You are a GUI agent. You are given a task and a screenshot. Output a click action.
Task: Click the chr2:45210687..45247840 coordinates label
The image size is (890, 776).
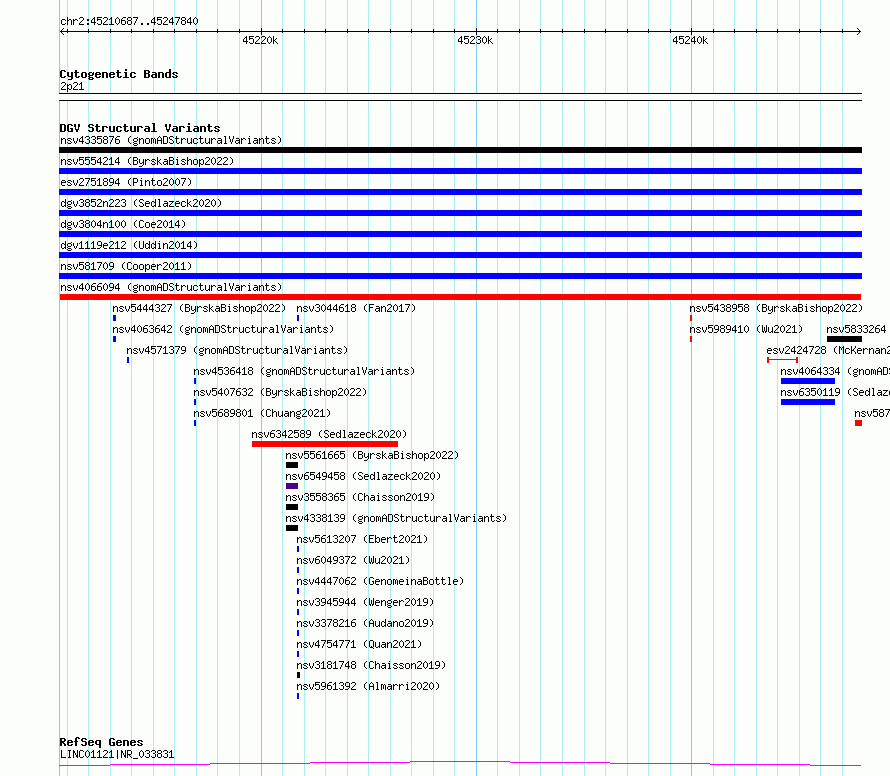click(129, 22)
